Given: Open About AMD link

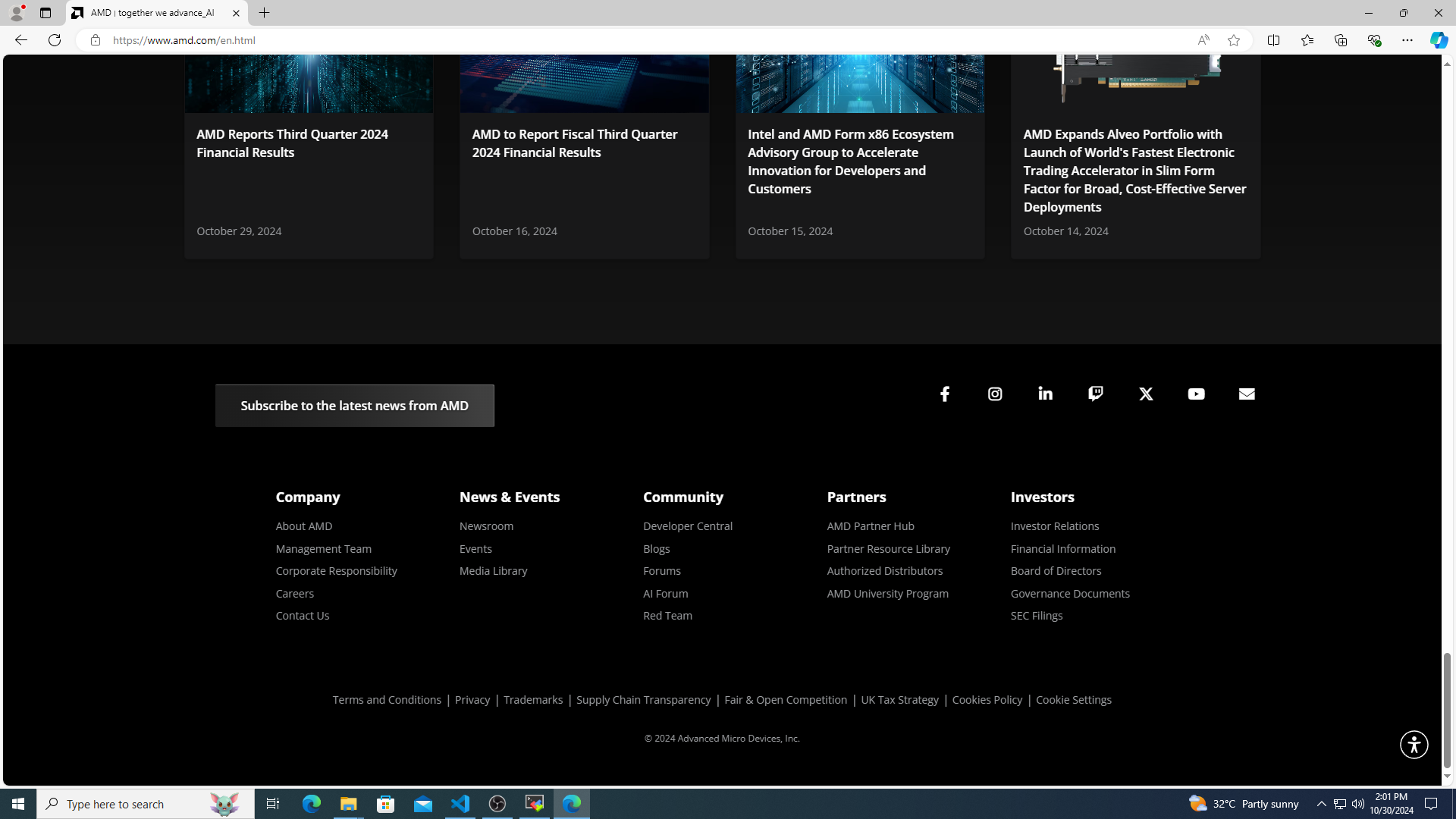Looking at the screenshot, I should click(303, 526).
